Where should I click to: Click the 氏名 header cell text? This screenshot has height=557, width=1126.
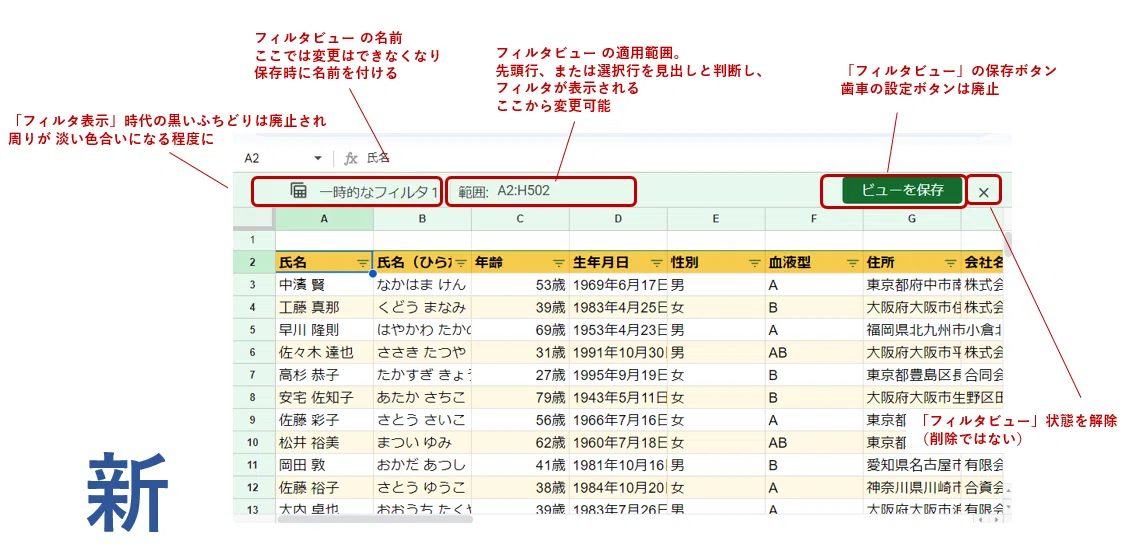(292, 263)
